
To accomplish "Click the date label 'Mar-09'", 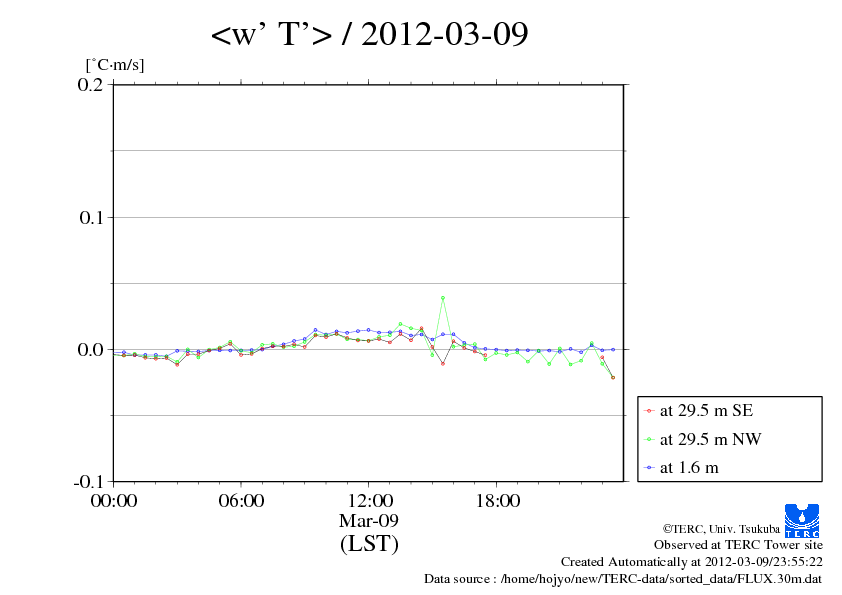I will tap(368, 520).
